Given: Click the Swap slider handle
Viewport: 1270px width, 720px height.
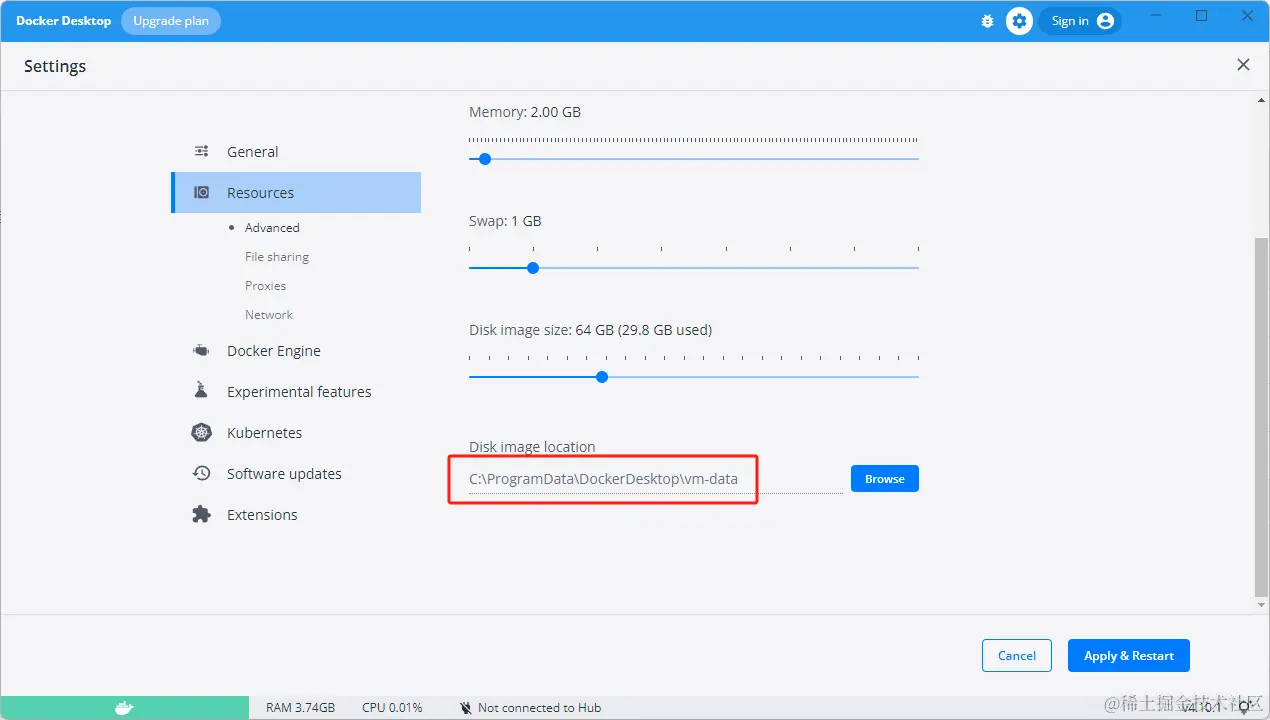Looking at the screenshot, I should (533, 268).
